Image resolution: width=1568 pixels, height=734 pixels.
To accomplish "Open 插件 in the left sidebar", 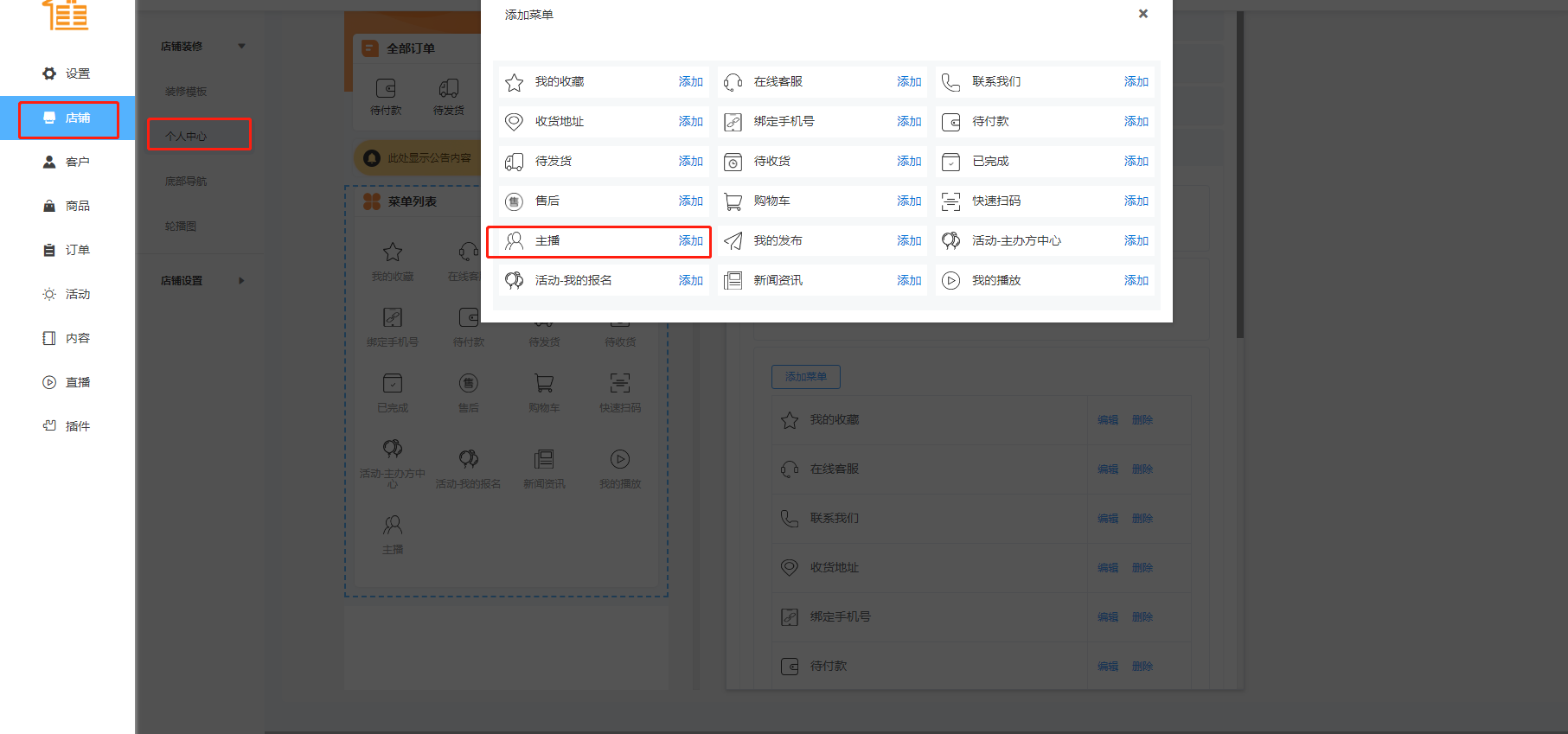I will (x=67, y=426).
